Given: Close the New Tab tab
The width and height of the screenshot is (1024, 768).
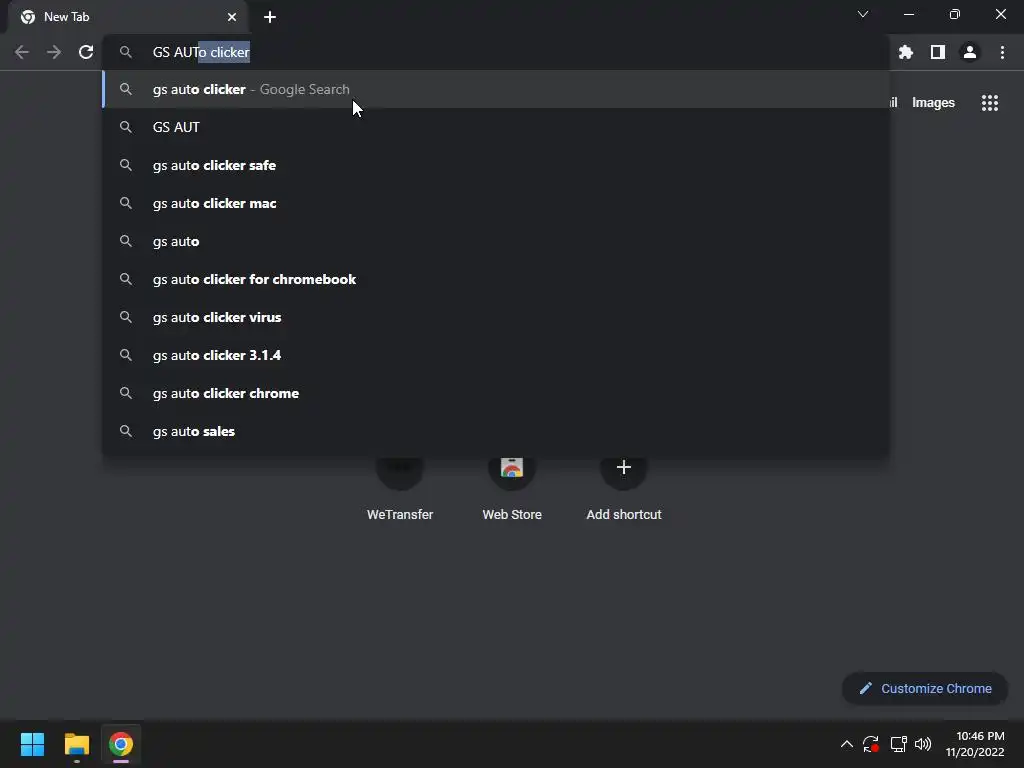Looking at the screenshot, I should (x=232, y=17).
